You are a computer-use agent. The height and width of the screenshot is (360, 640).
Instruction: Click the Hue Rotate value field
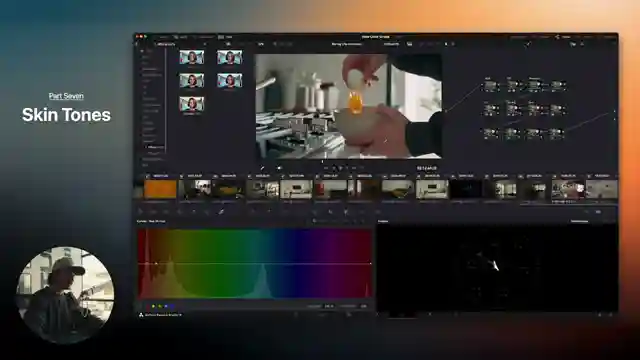pos(363,306)
